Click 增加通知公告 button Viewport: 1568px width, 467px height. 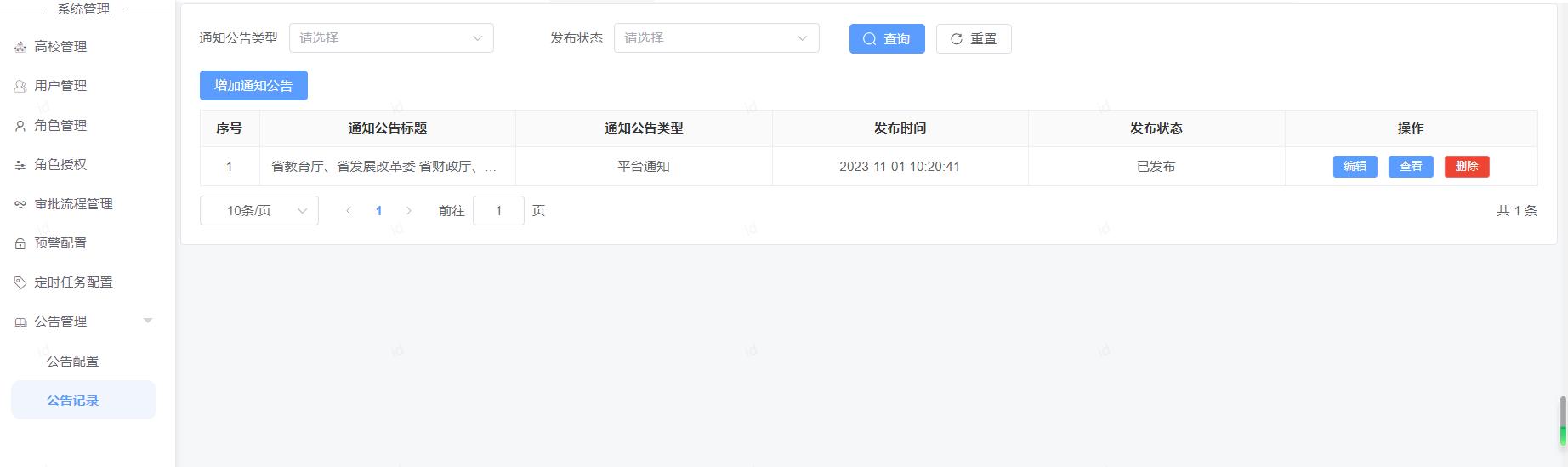click(253, 86)
